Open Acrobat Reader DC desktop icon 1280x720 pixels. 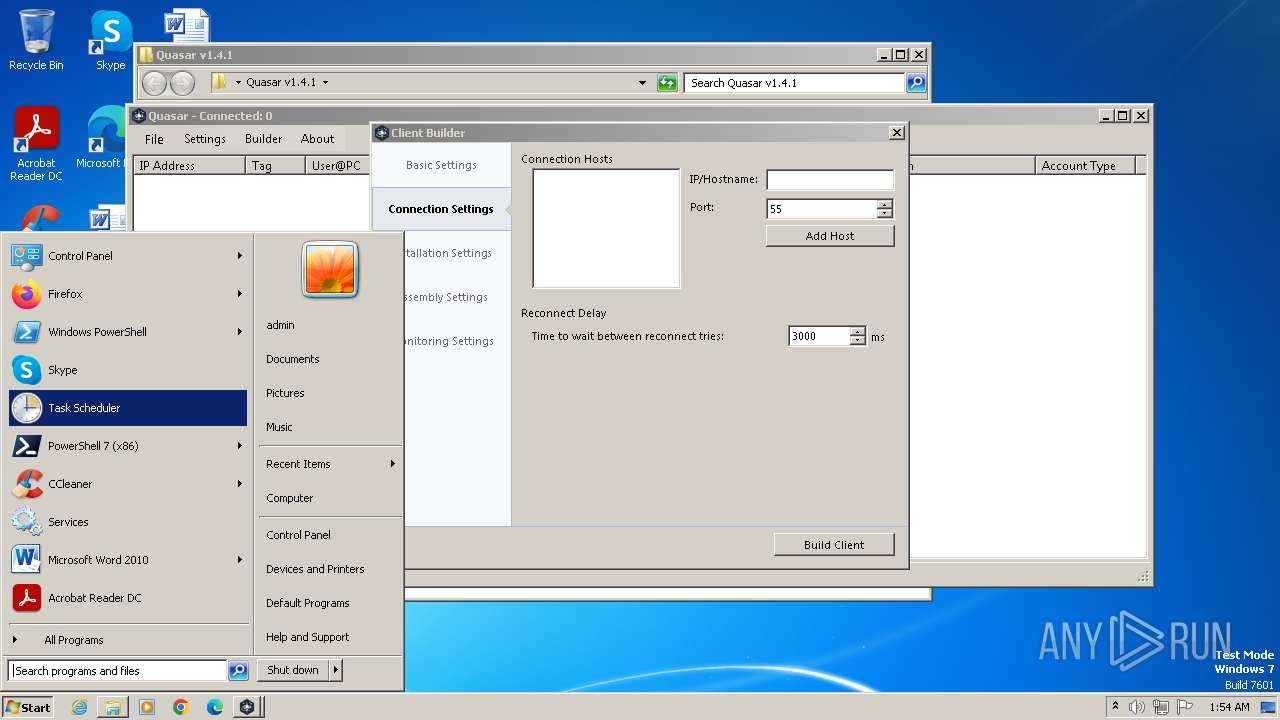[36, 145]
